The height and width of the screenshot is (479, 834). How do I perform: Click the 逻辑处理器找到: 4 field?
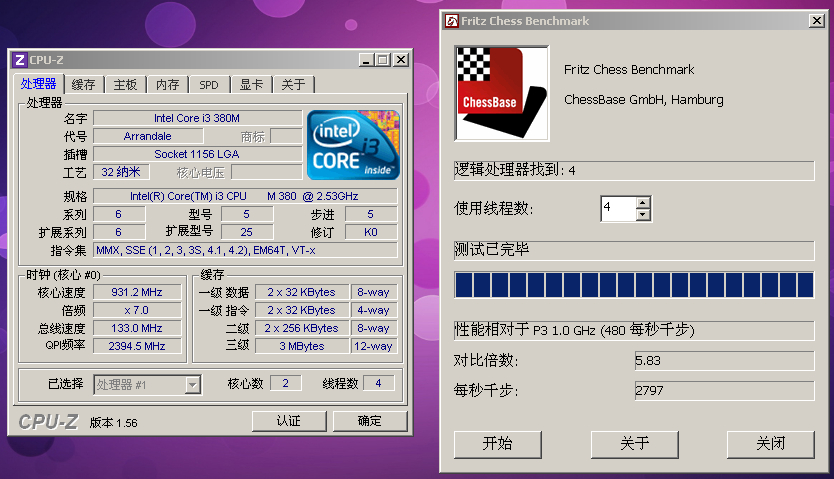click(x=634, y=171)
